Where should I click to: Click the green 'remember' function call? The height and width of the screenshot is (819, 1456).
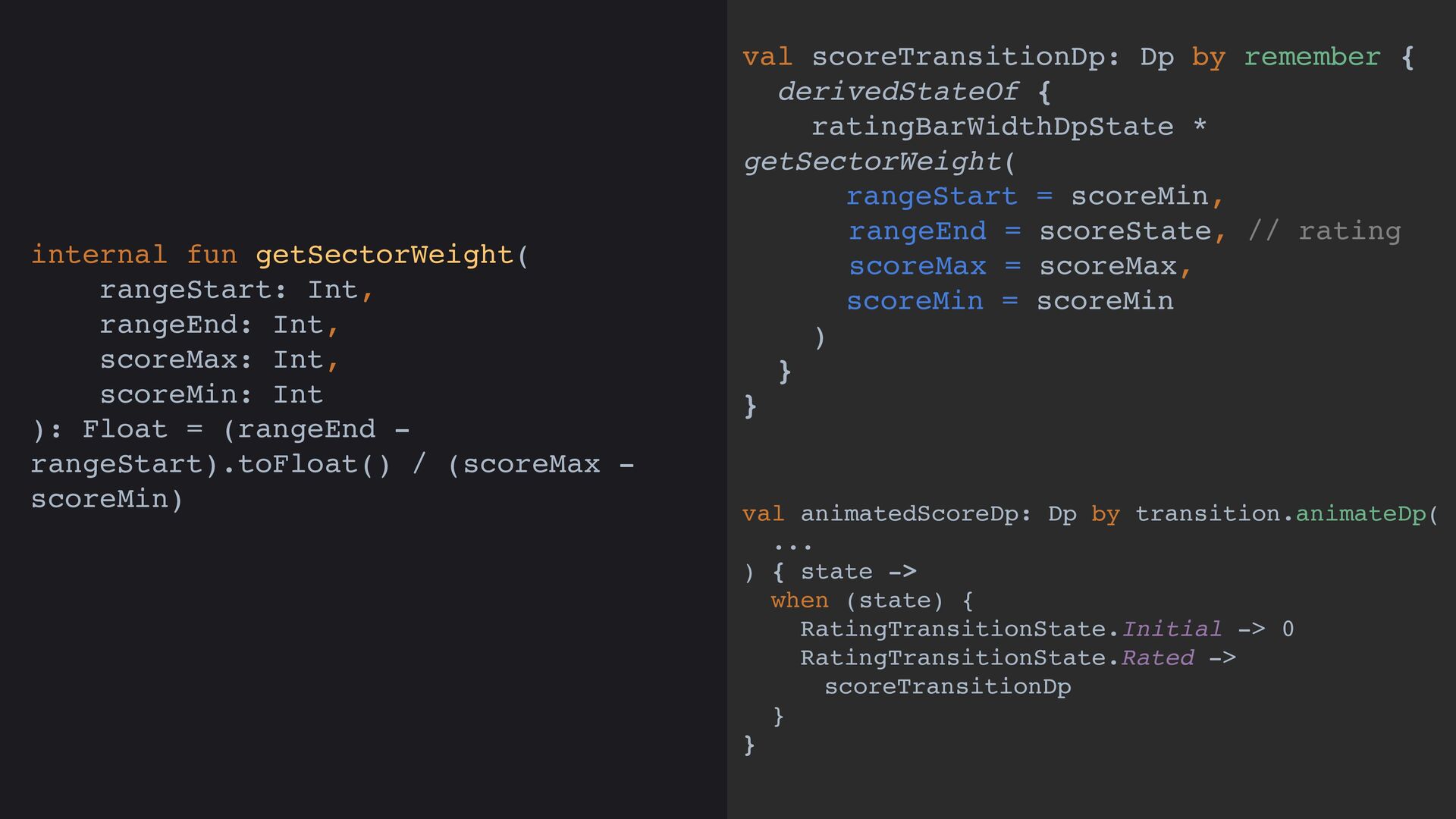tap(1311, 57)
